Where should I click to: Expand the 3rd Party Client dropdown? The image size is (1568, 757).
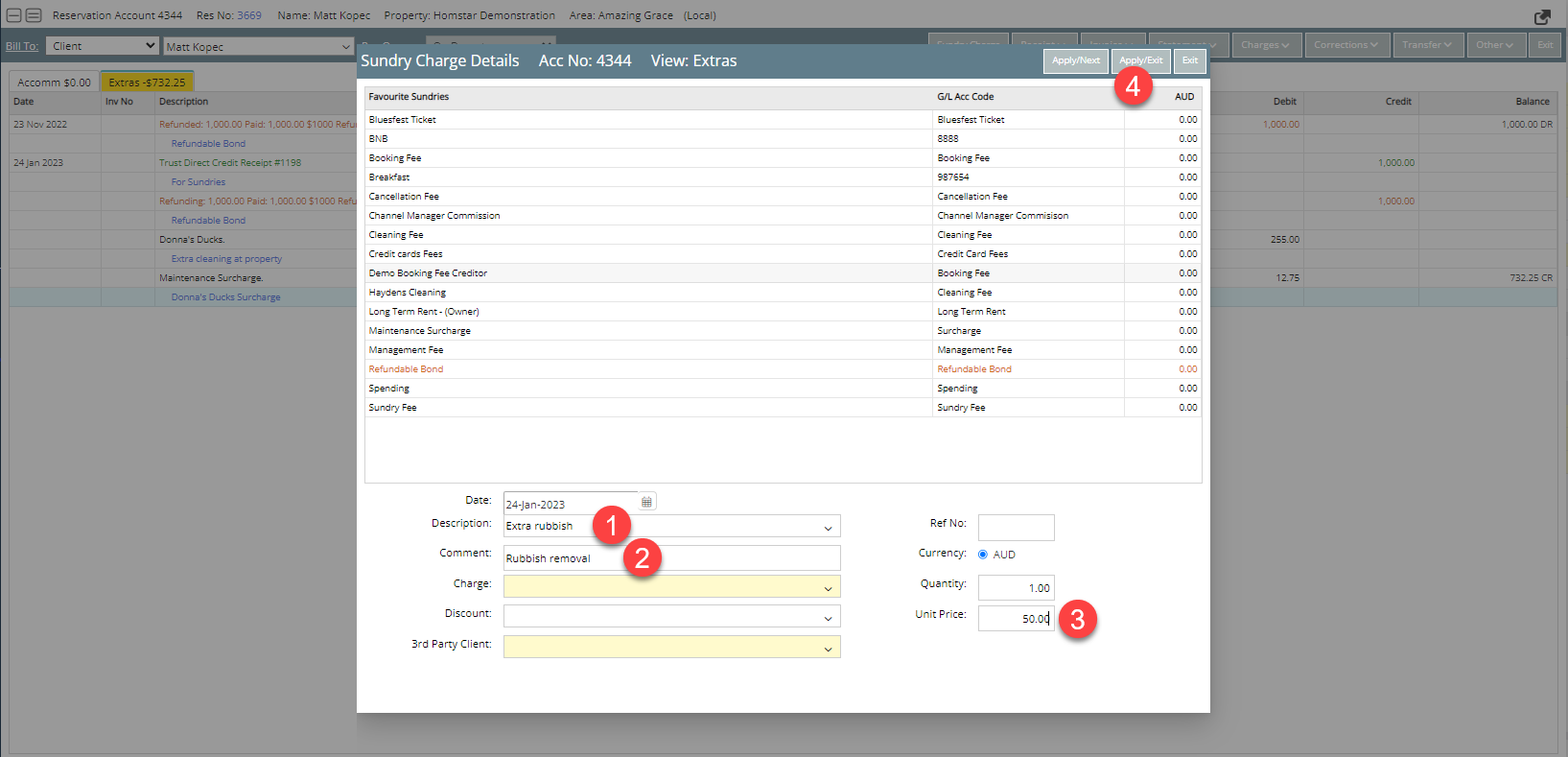(828, 649)
